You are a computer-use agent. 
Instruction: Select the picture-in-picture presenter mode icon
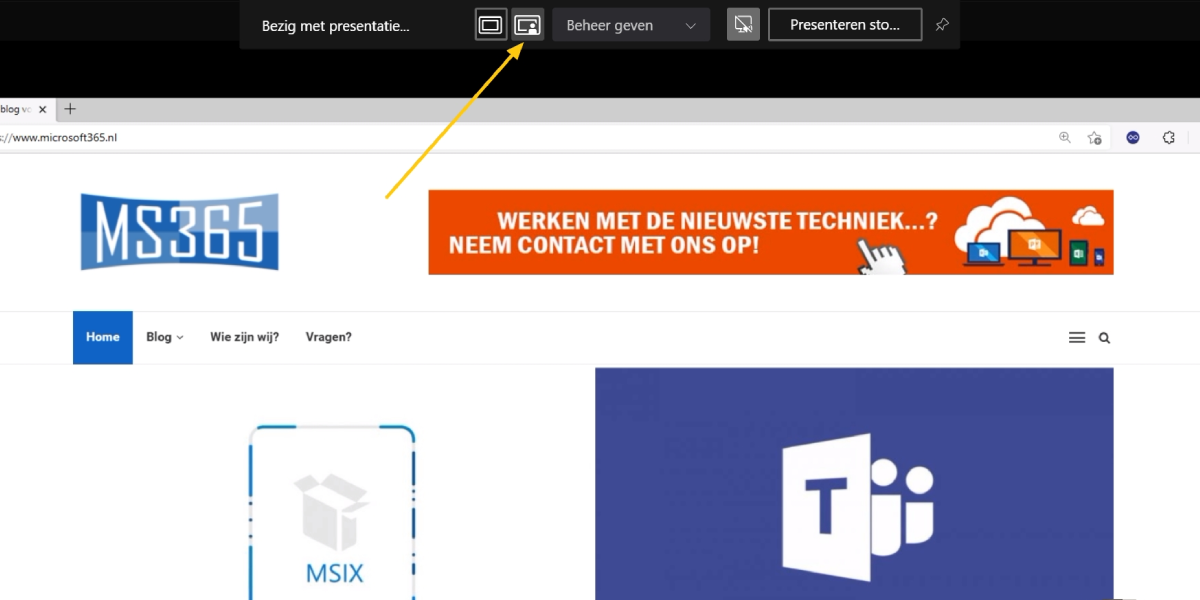(528, 25)
